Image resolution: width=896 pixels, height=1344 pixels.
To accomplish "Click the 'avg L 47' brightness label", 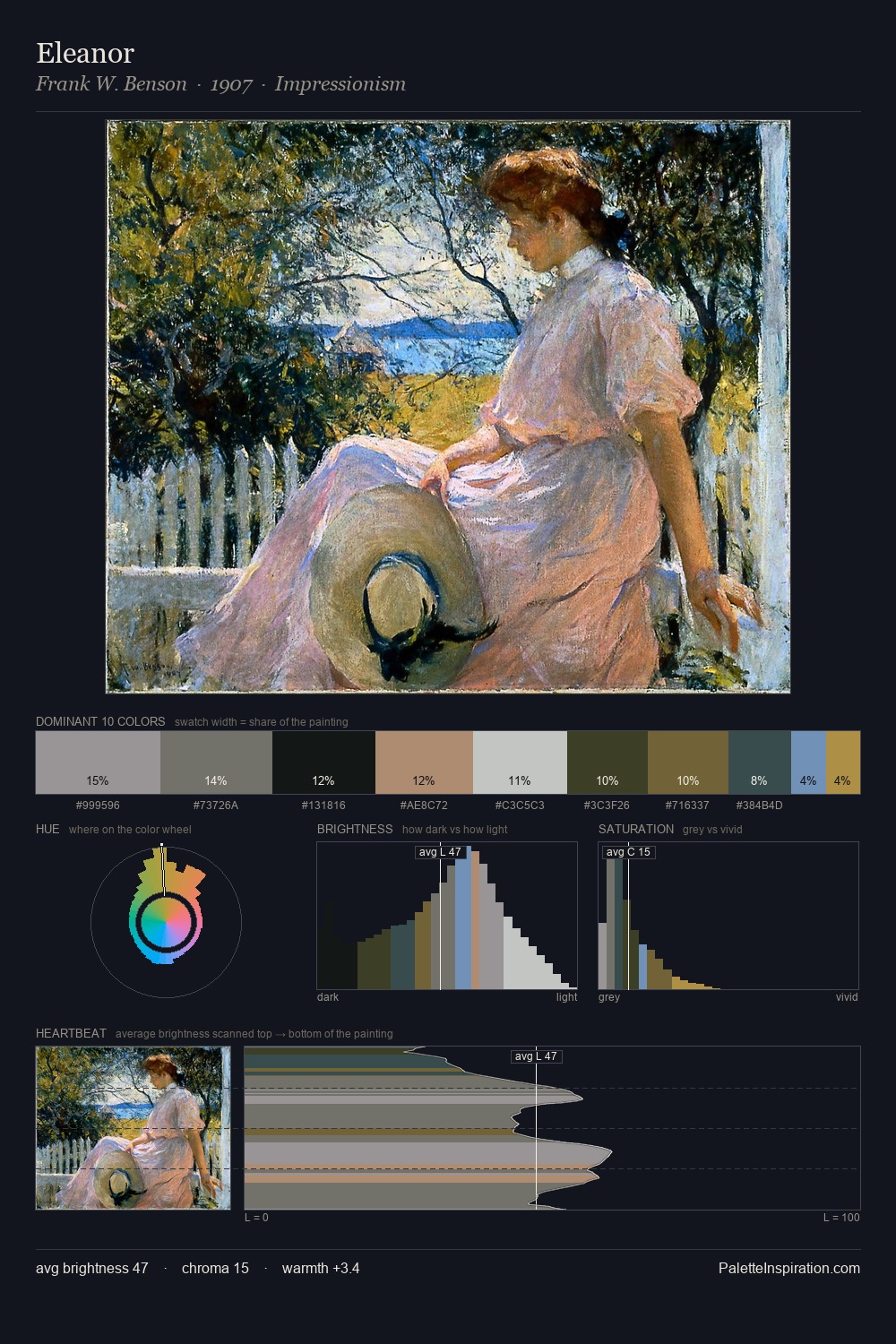I will (440, 852).
